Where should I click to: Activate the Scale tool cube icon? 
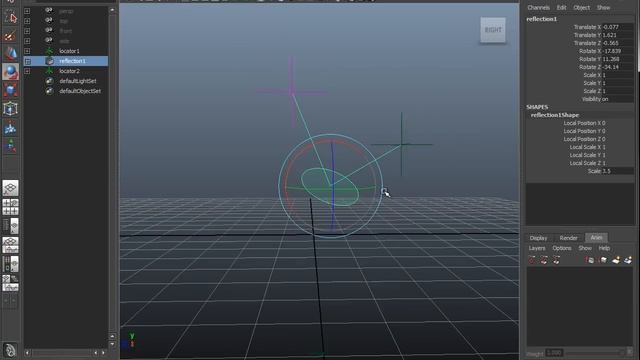(11, 90)
